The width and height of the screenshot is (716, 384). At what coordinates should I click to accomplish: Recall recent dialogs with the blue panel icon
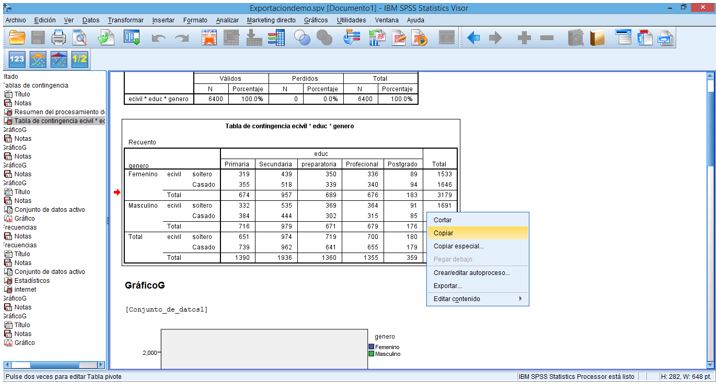132,37
